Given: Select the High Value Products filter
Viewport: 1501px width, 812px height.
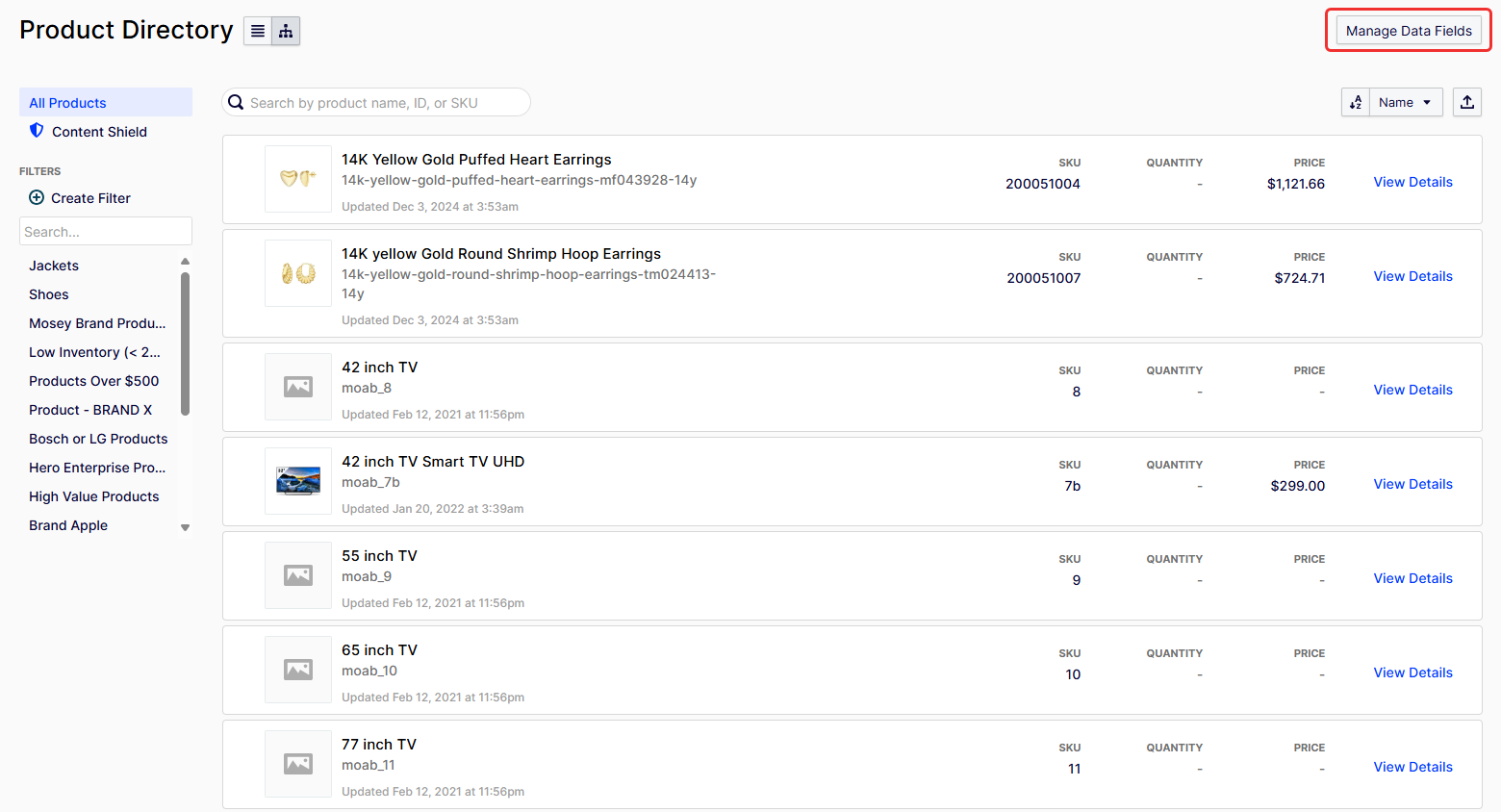Looking at the screenshot, I should pos(94,496).
